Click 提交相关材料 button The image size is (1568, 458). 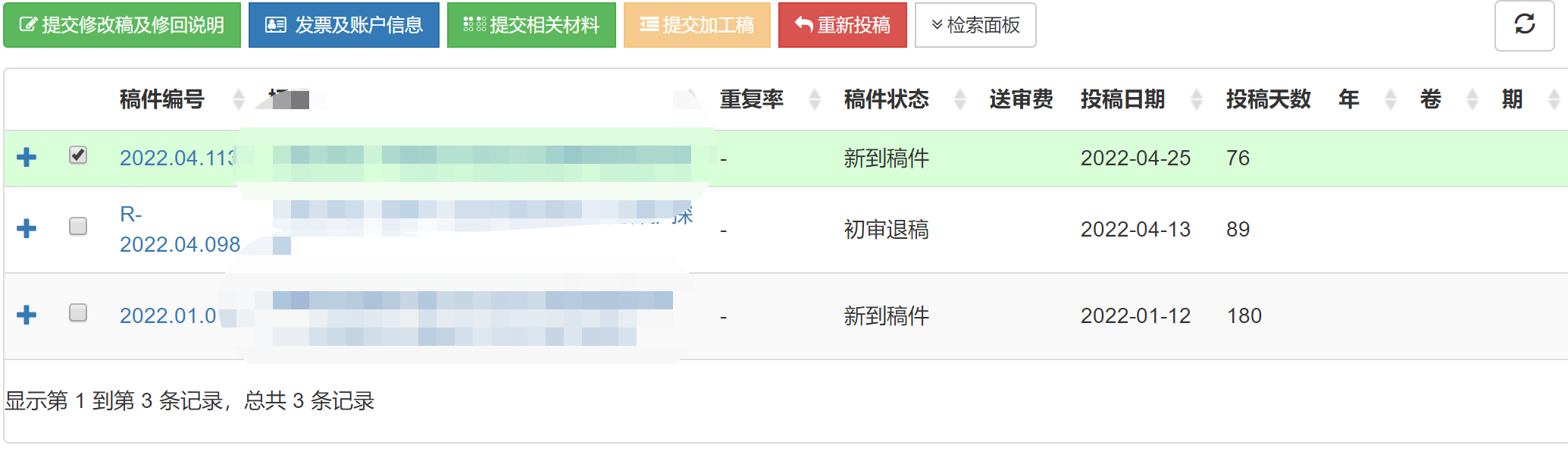(531, 25)
